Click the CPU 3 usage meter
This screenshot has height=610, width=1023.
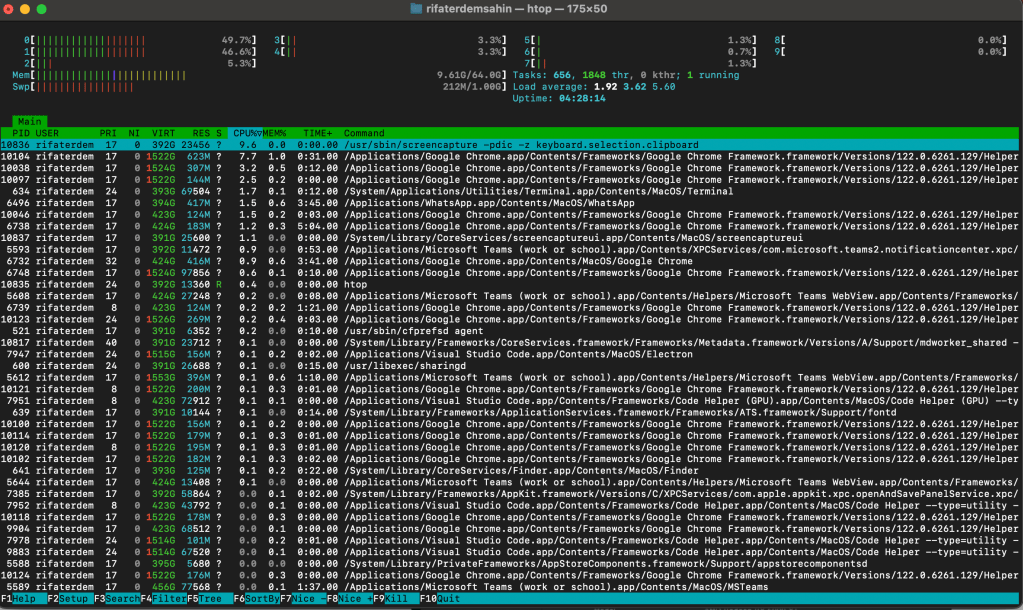tap(390, 40)
